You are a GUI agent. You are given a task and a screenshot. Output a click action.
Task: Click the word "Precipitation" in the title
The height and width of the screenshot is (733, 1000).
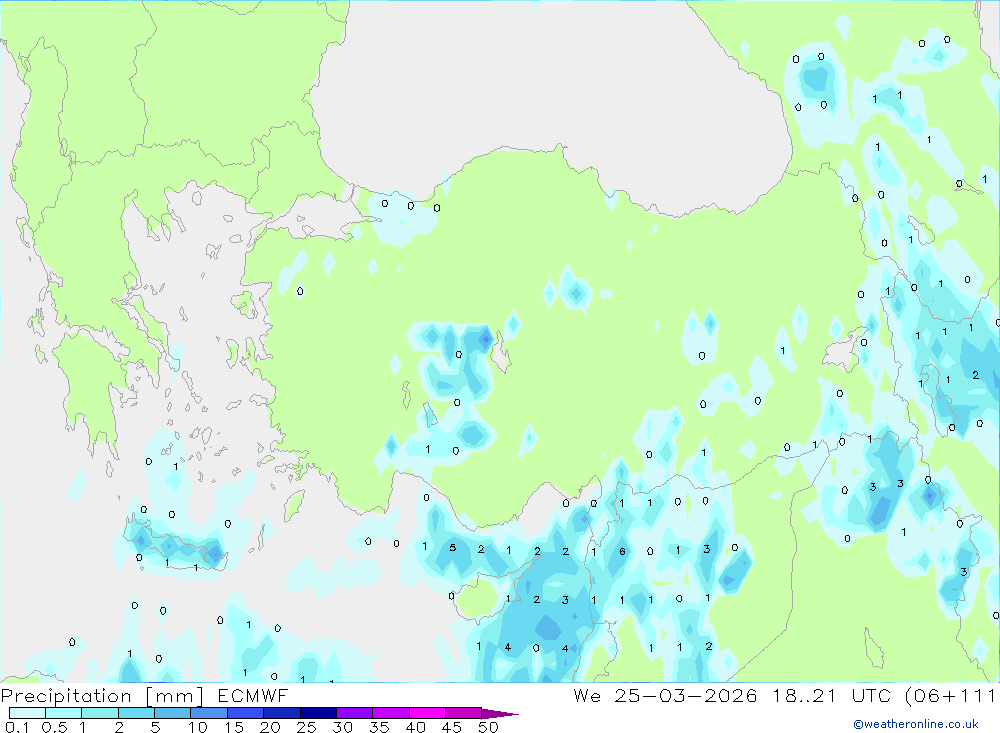66,696
